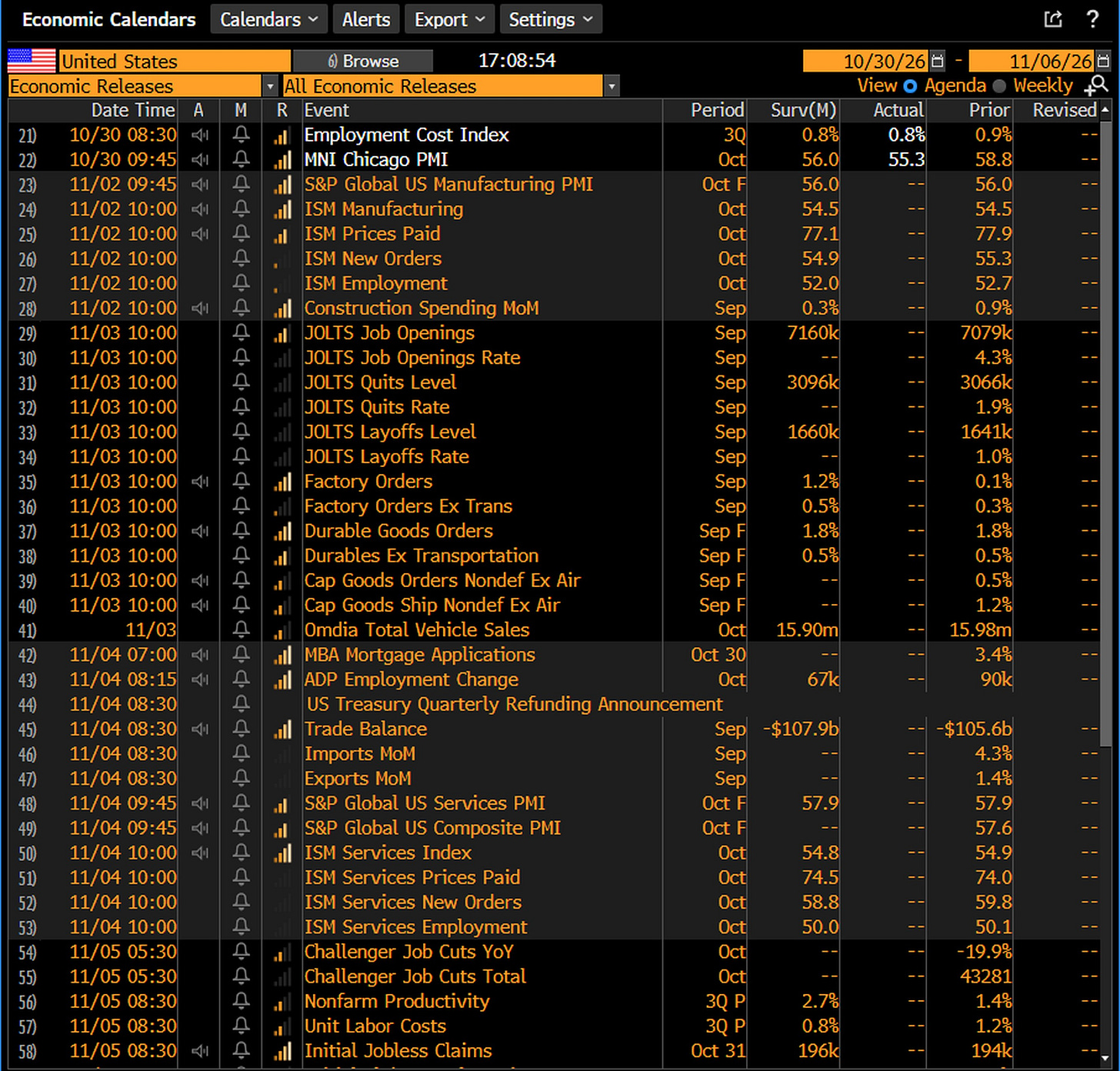1120x1071 pixels.
Task: Click the relevance bars icon for Initial Jobless Claims
Action: click(x=282, y=1051)
